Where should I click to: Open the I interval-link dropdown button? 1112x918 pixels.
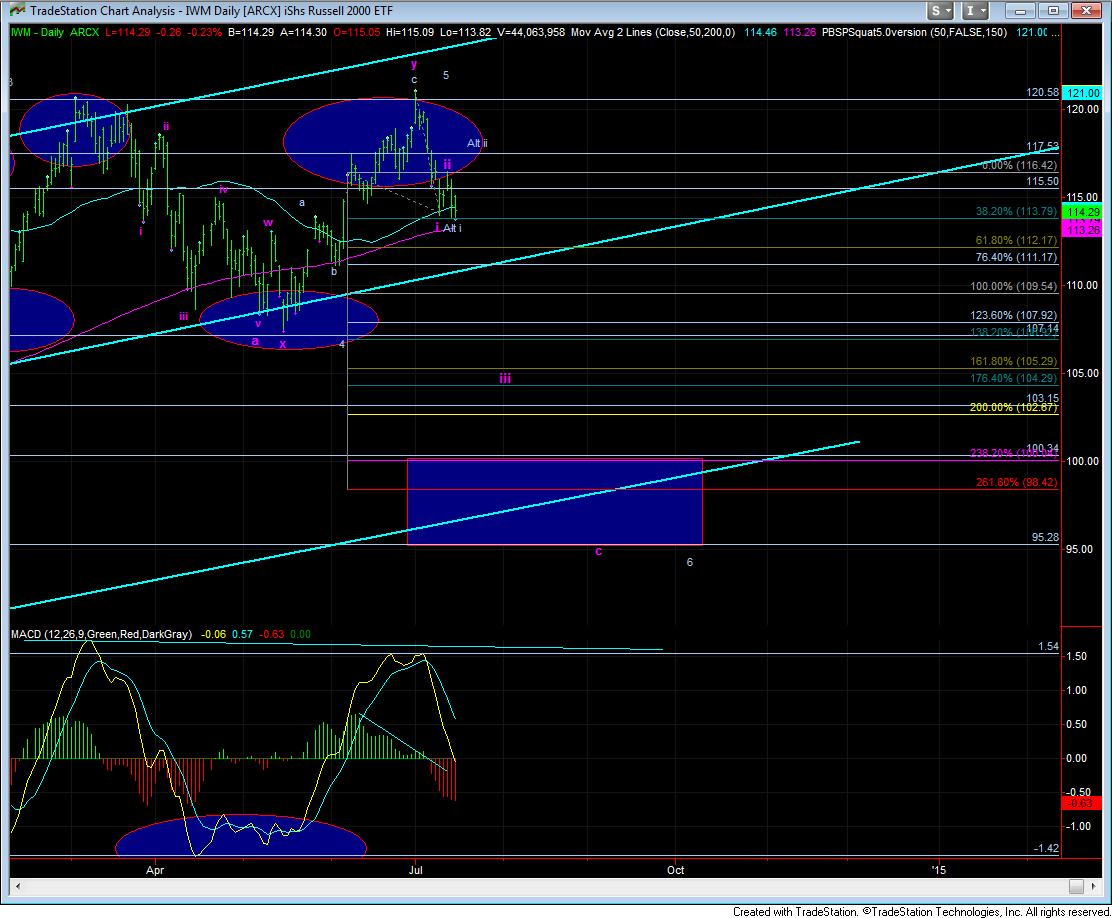click(975, 11)
